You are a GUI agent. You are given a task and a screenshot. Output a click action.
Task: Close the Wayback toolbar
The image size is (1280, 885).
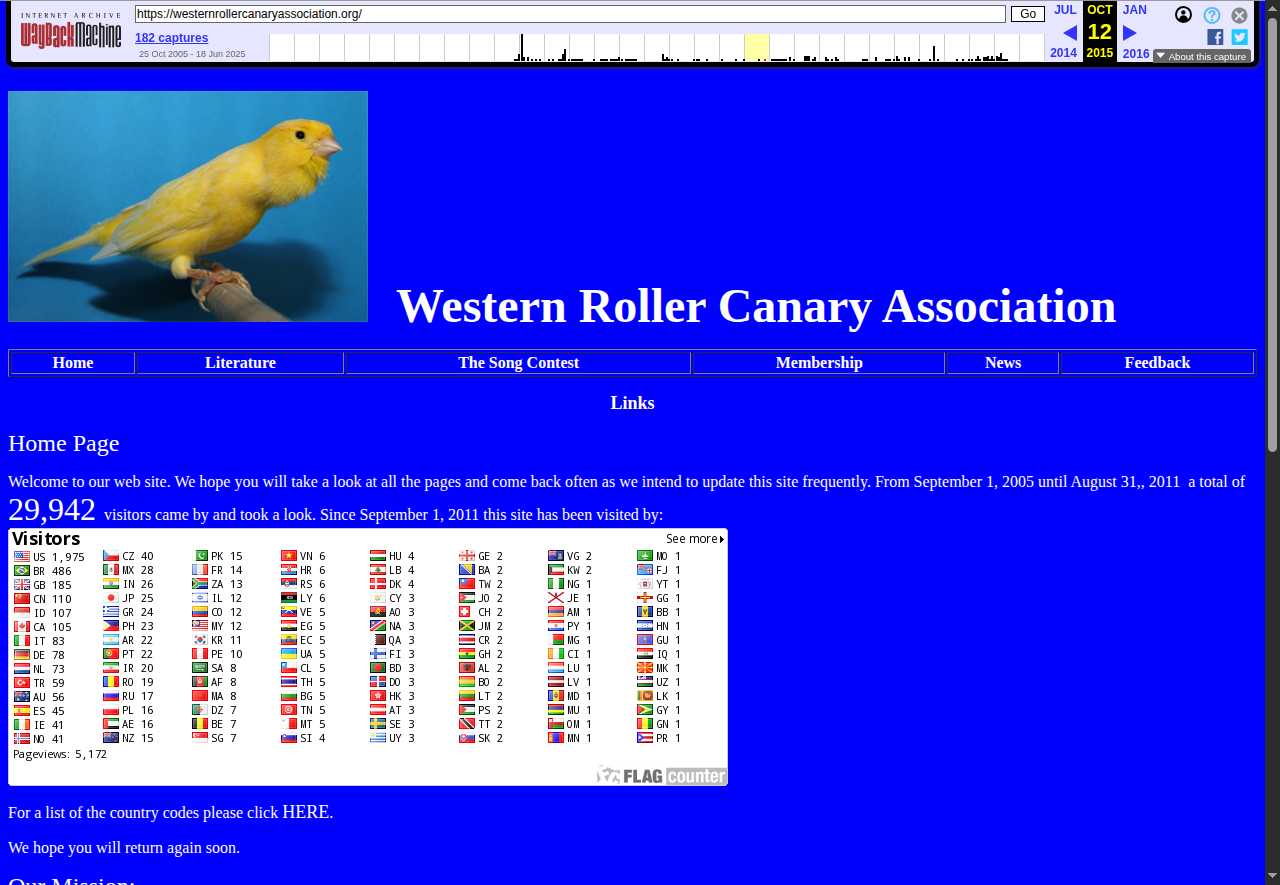1239,15
